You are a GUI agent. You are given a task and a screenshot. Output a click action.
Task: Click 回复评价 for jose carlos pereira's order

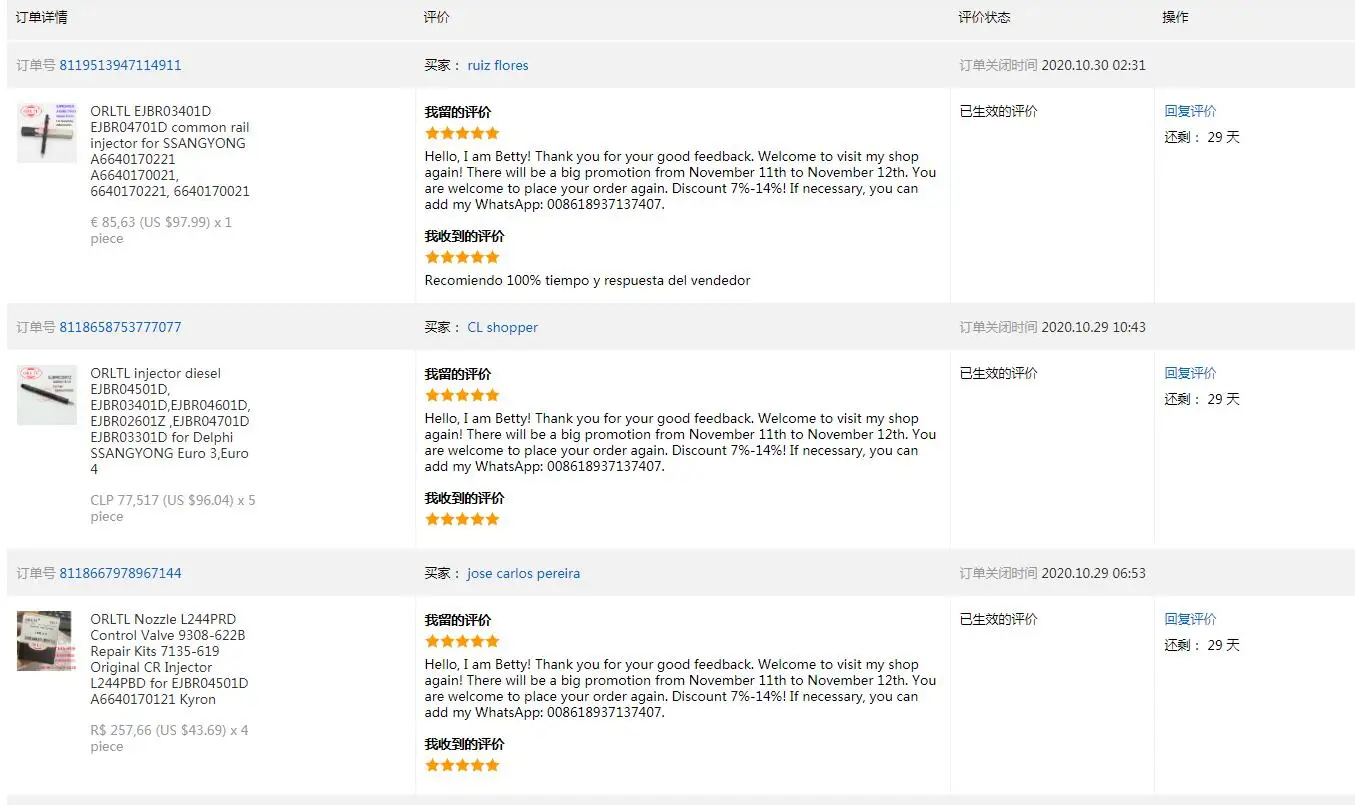tap(1190, 619)
